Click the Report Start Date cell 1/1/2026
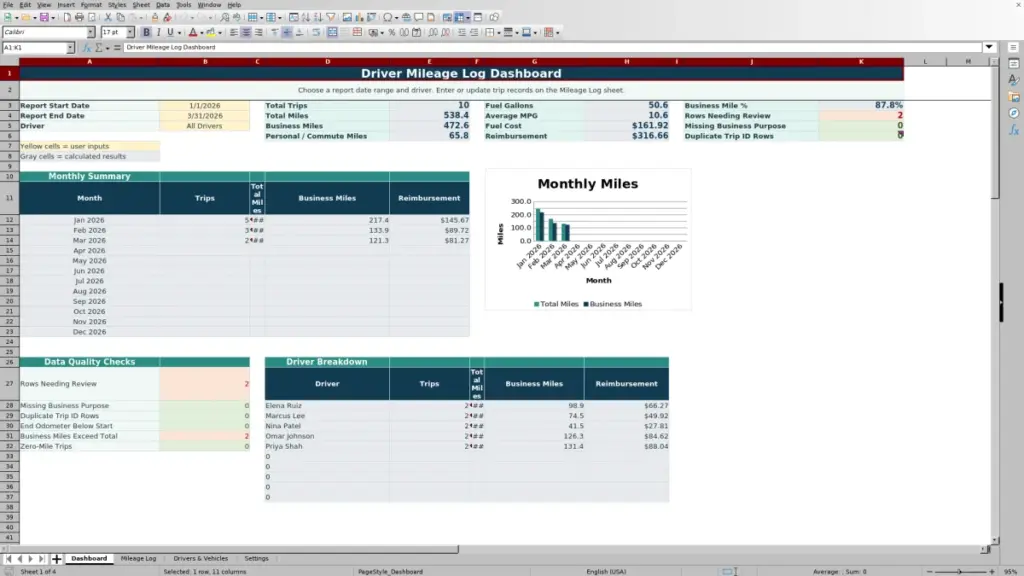The width and height of the screenshot is (1024, 576). pyautogui.click(x=204, y=105)
